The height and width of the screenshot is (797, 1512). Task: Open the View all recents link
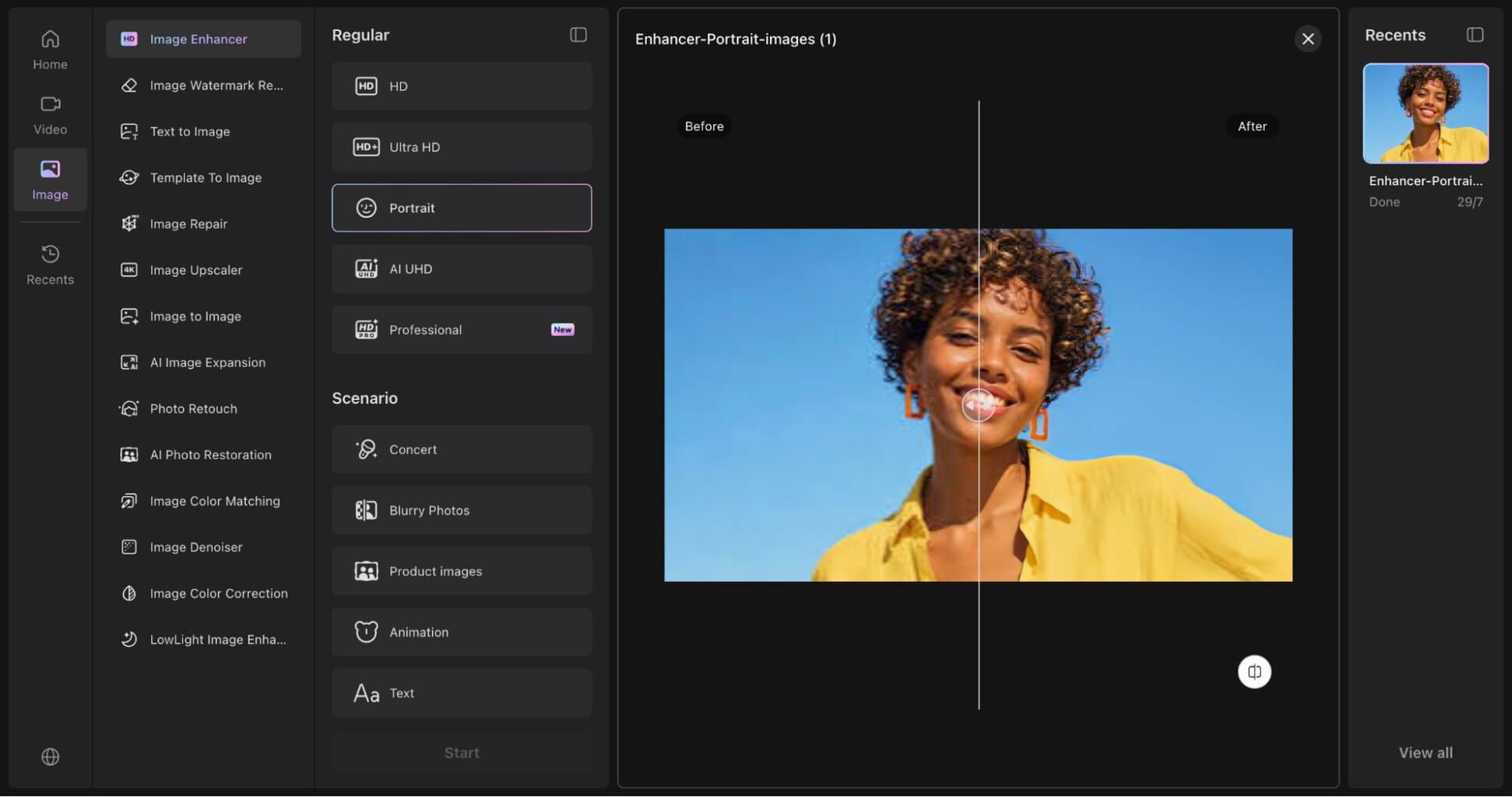click(1425, 753)
